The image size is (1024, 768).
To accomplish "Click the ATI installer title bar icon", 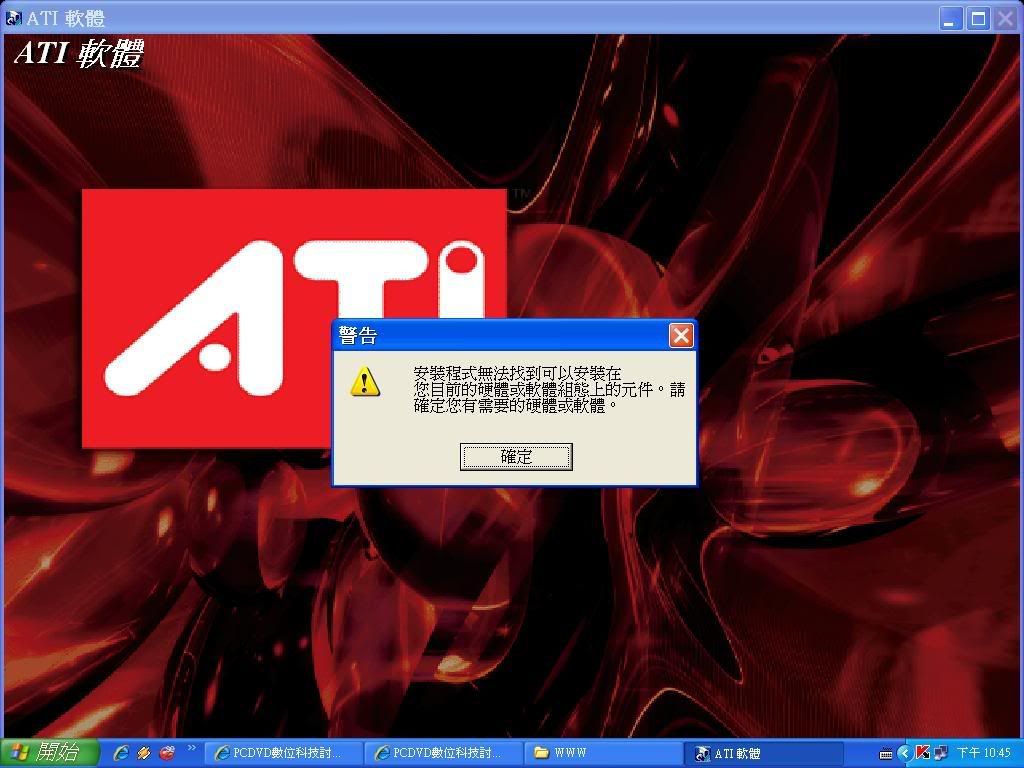I will (14, 18).
